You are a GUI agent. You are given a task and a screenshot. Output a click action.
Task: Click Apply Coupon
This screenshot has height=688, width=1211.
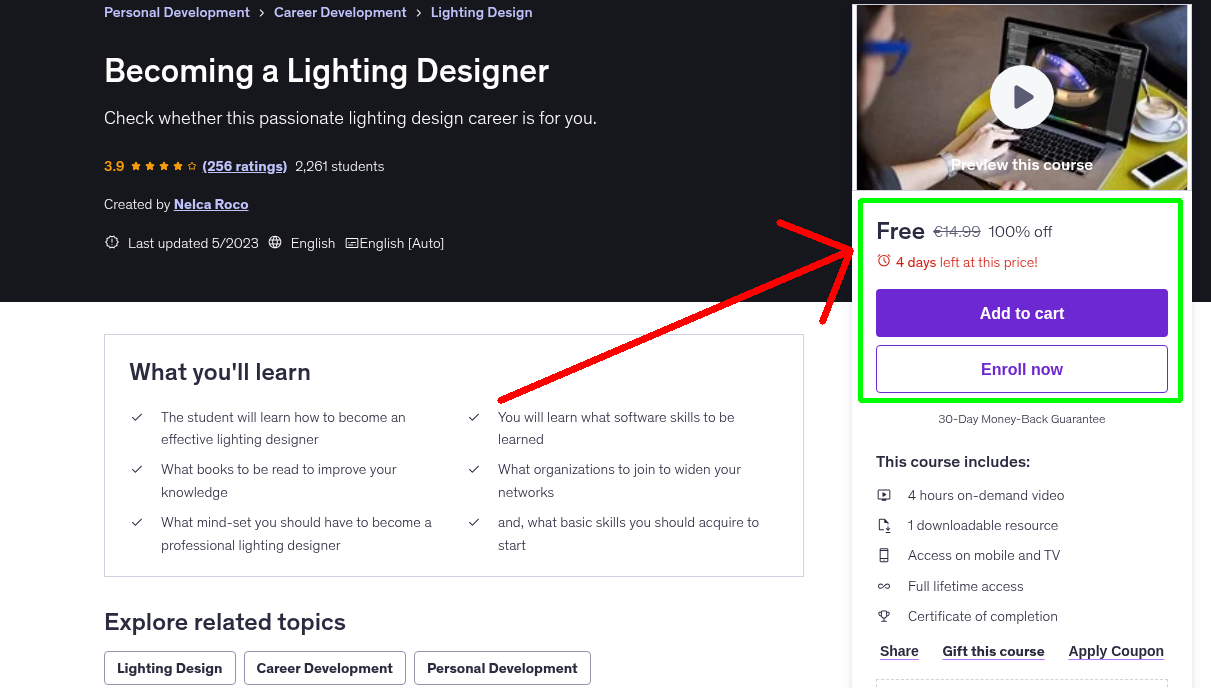point(1116,651)
